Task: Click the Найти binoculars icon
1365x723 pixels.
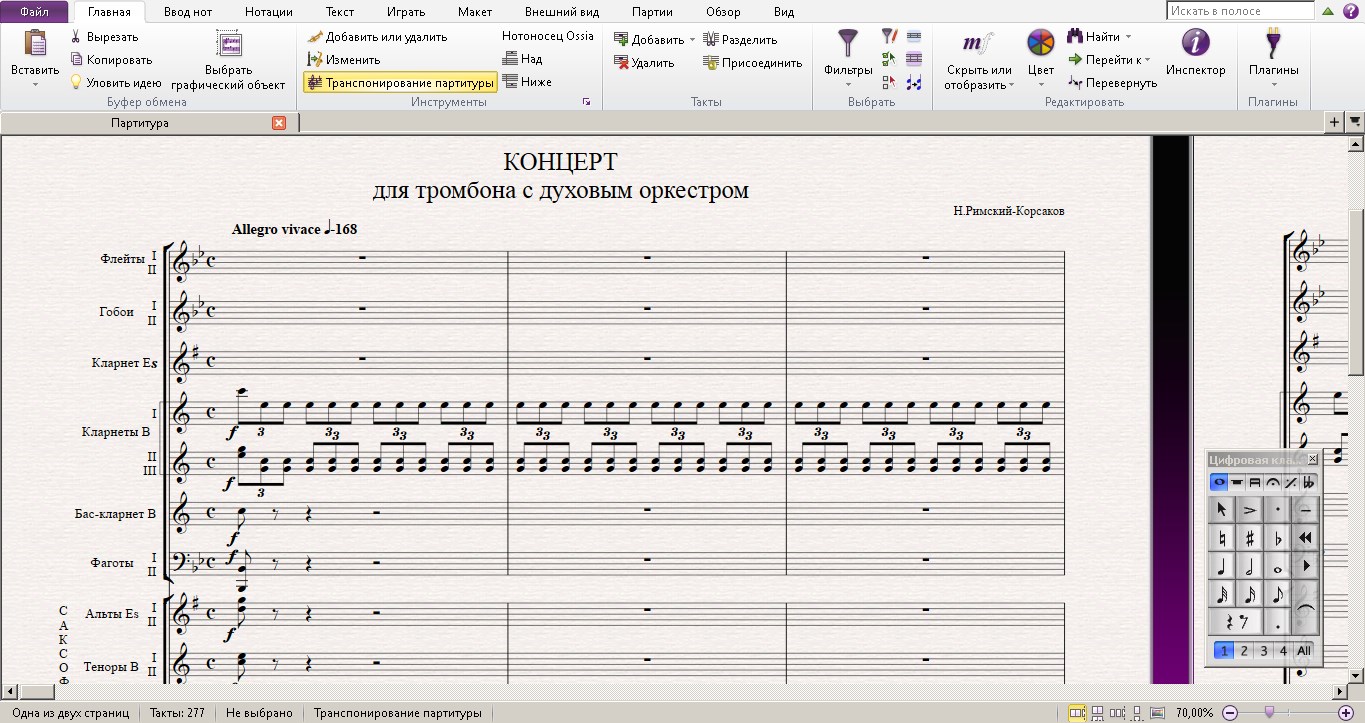Action: pyautogui.click(x=1076, y=37)
